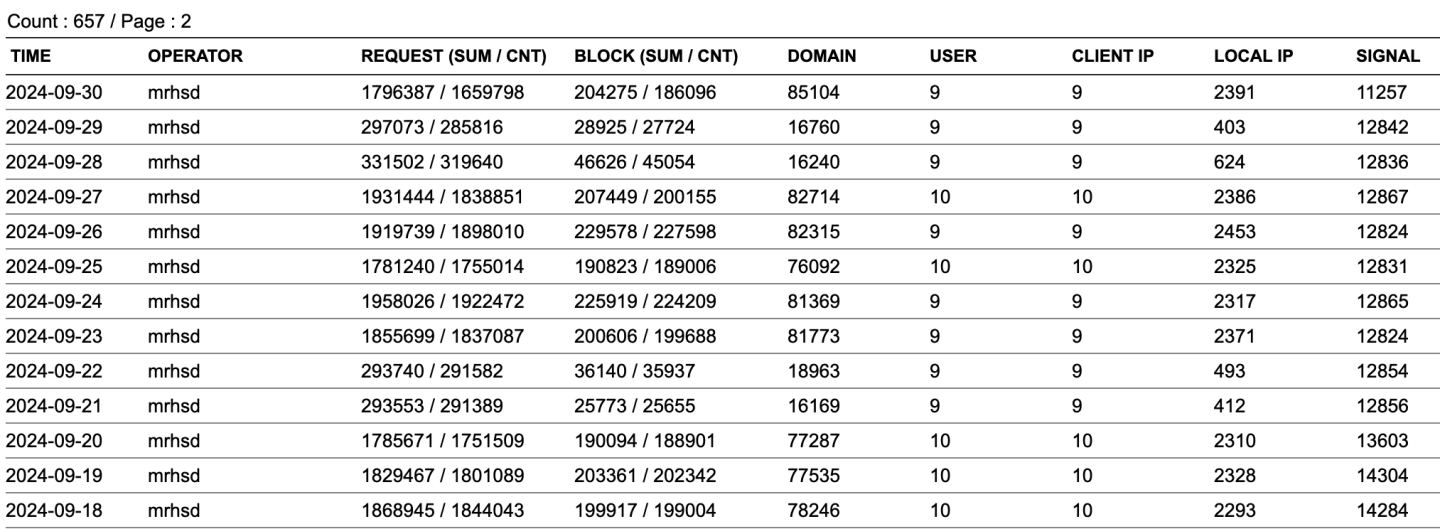The width and height of the screenshot is (1440, 529).
Task: Select the BLOCK (SUM / CNT) header
Action: (656, 58)
